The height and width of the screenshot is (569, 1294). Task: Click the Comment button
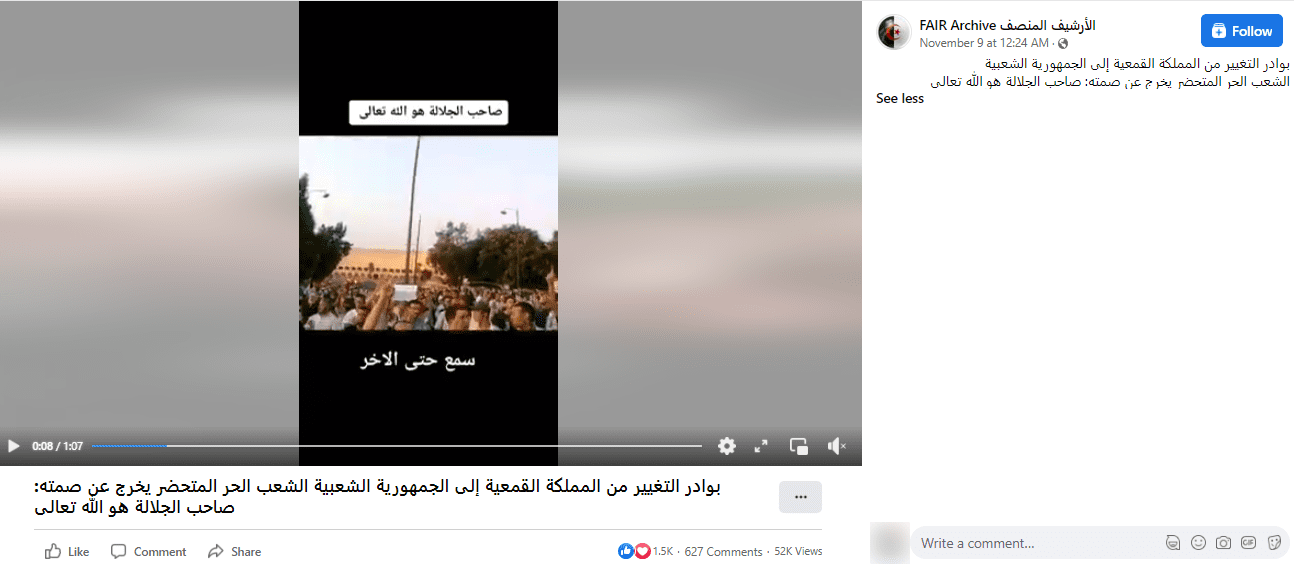pyautogui.click(x=149, y=552)
